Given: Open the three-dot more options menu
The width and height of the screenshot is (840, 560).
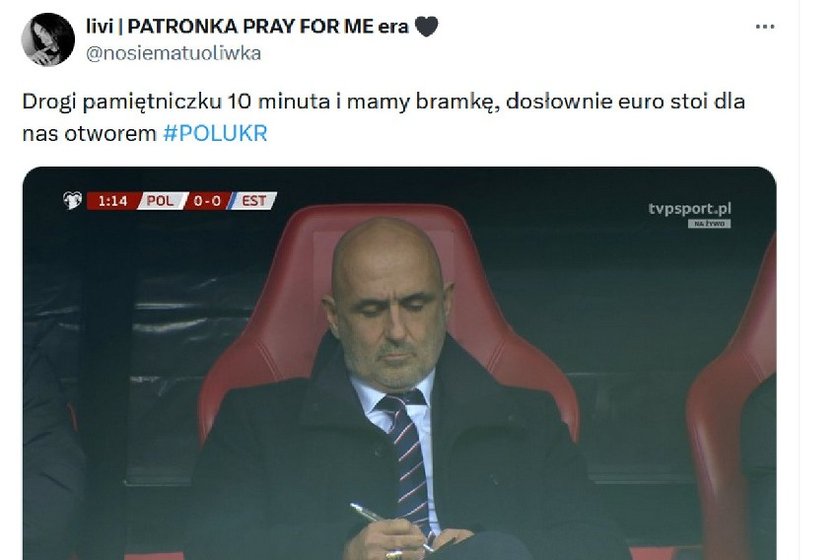Looking at the screenshot, I should 764,26.
